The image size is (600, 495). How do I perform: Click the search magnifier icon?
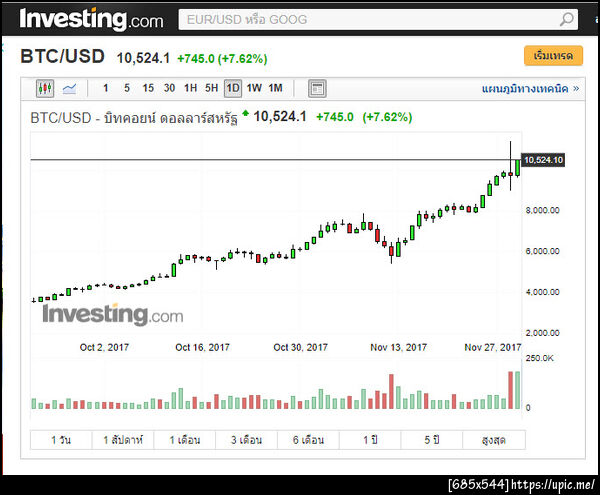[x=567, y=19]
